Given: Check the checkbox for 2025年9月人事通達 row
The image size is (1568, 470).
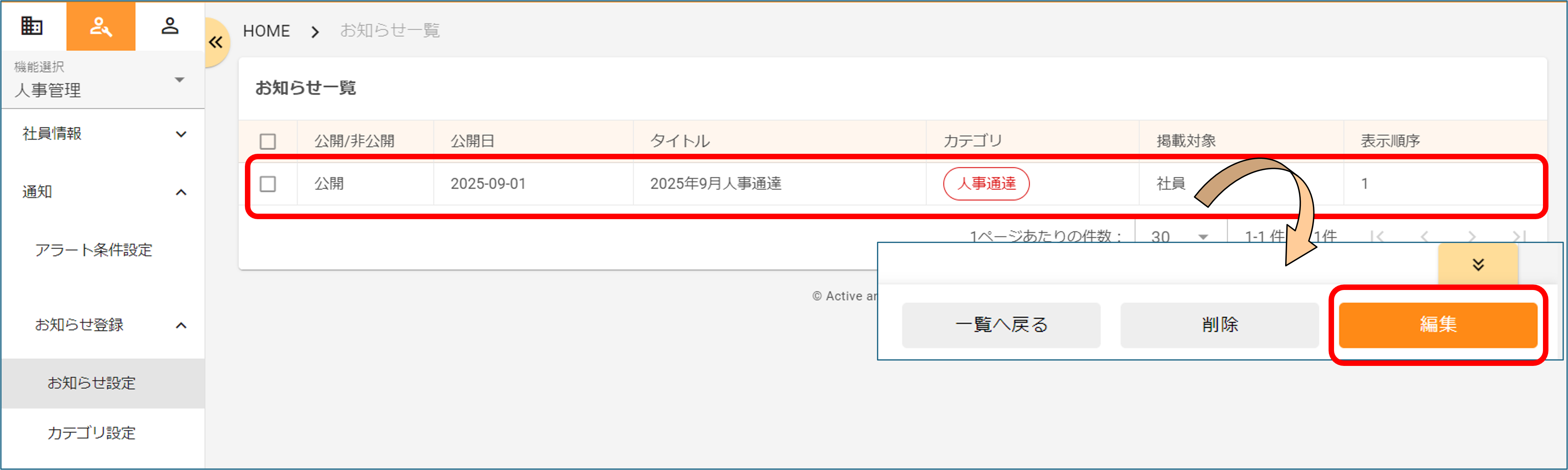Looking at the screenshot, I should [268, 184].
